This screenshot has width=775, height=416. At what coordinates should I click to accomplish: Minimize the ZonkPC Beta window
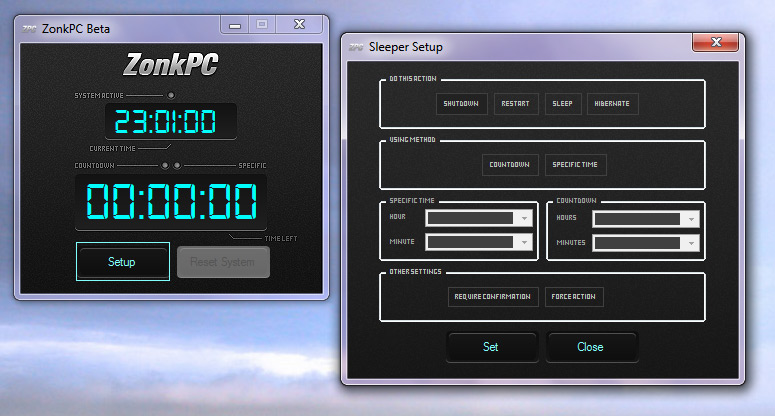point(235,25)
